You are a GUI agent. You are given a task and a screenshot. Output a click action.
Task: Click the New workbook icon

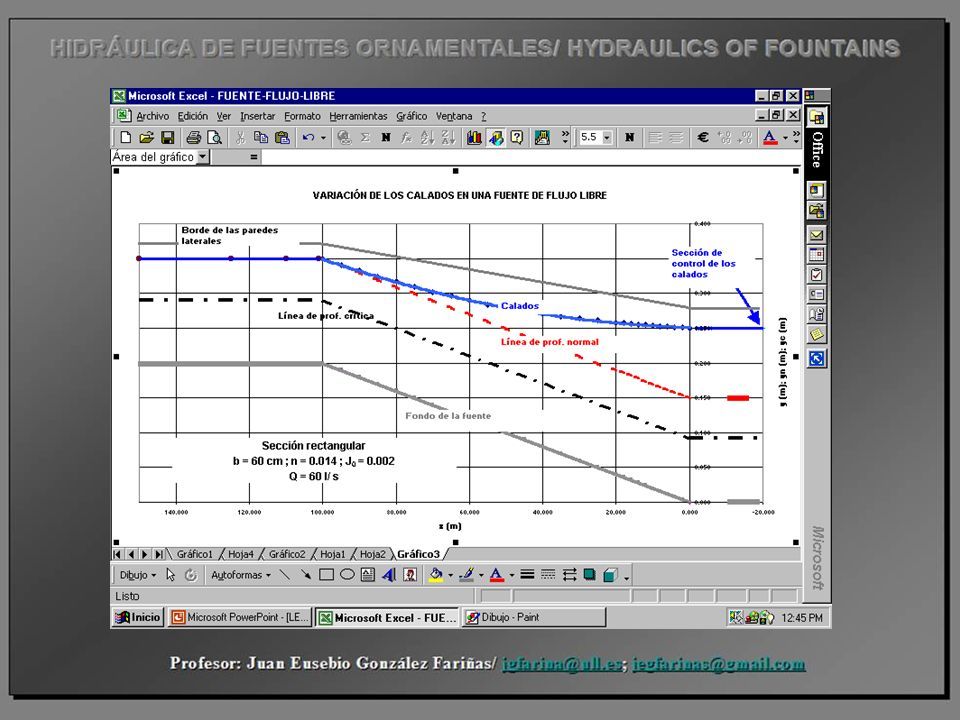coord(126,138)
